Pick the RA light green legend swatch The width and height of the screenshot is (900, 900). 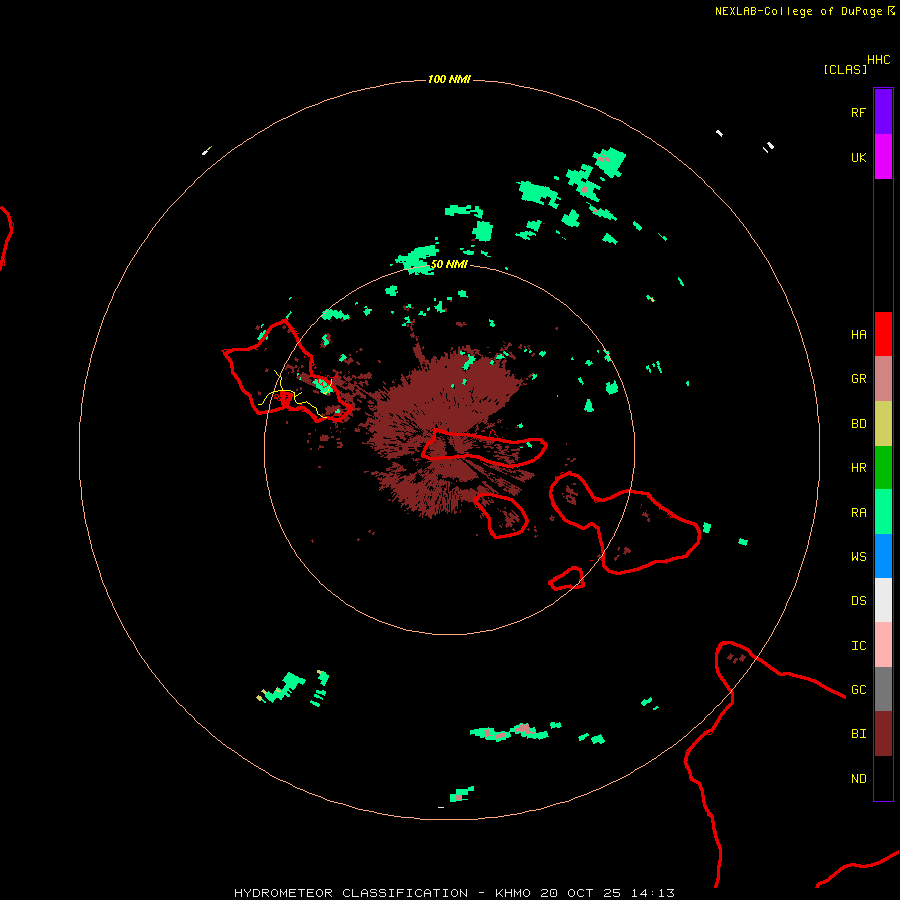883,512
